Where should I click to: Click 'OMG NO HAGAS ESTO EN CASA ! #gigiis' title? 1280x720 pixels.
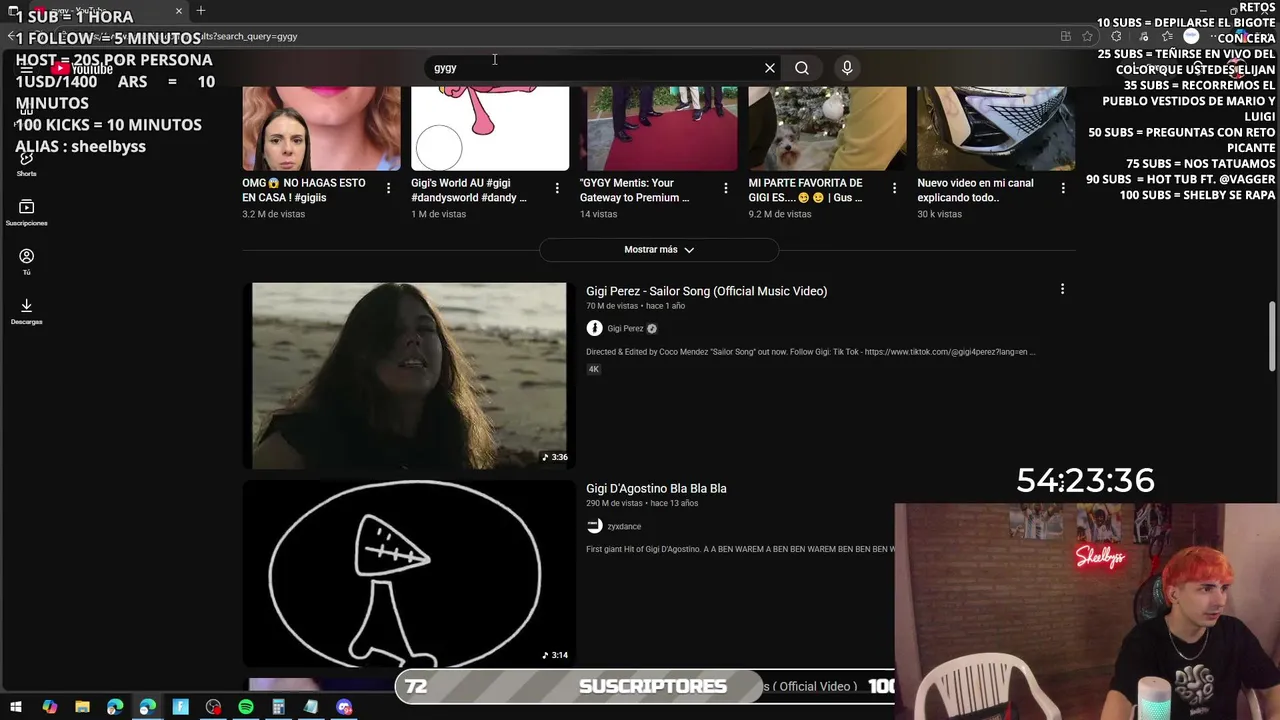304,190
